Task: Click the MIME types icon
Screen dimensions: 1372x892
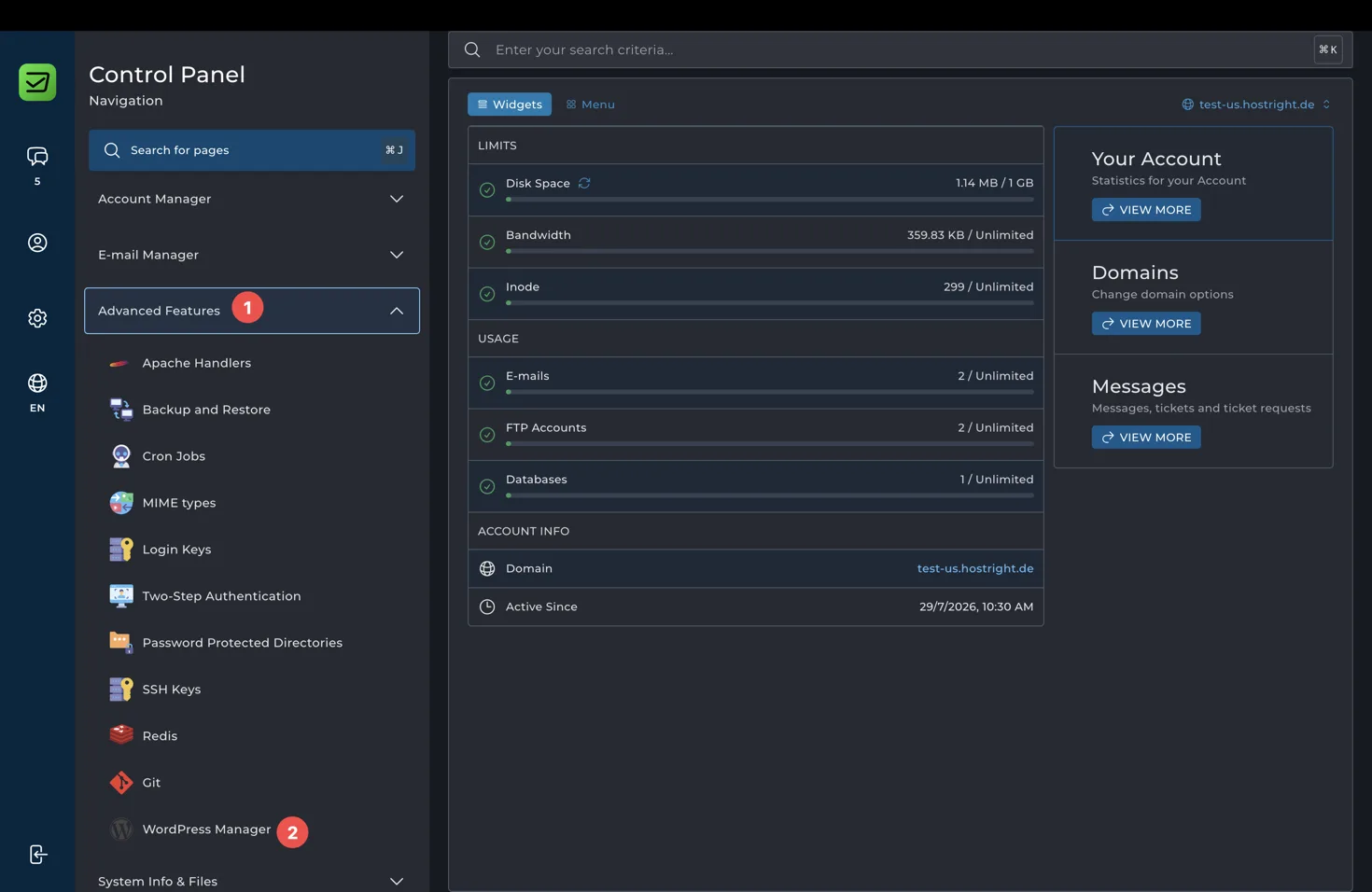Action: point(120,503)
